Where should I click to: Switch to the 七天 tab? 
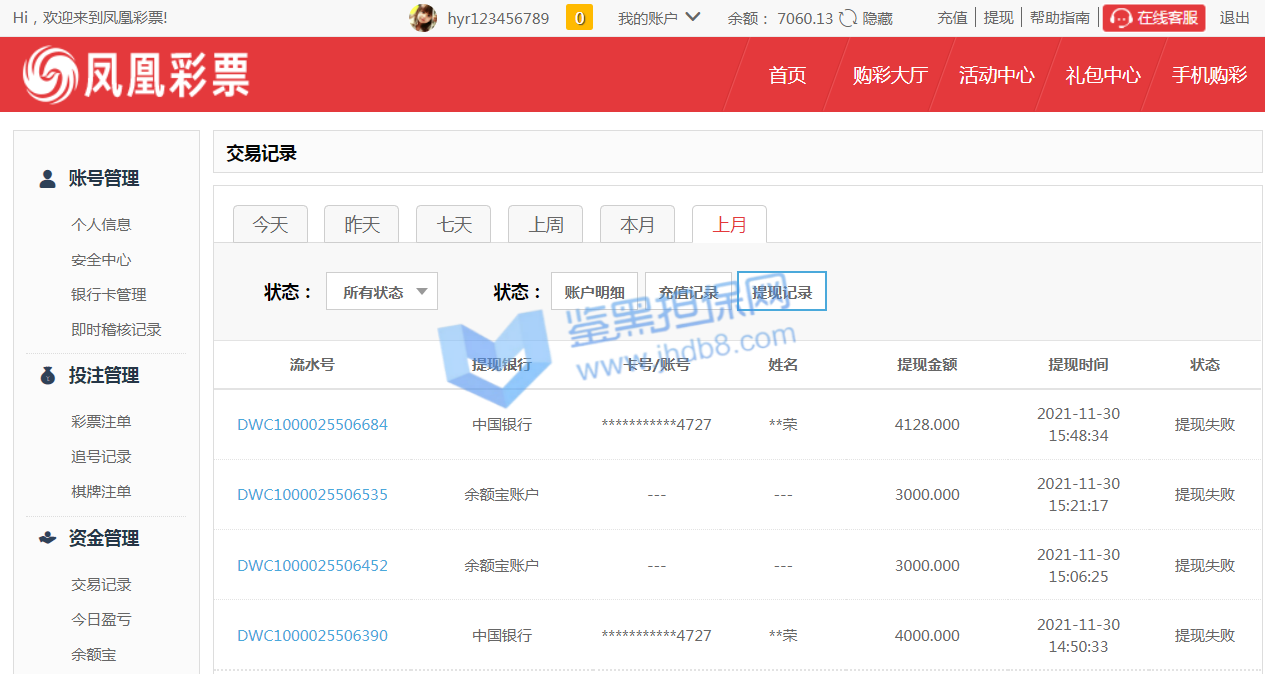tap(454, 225)
